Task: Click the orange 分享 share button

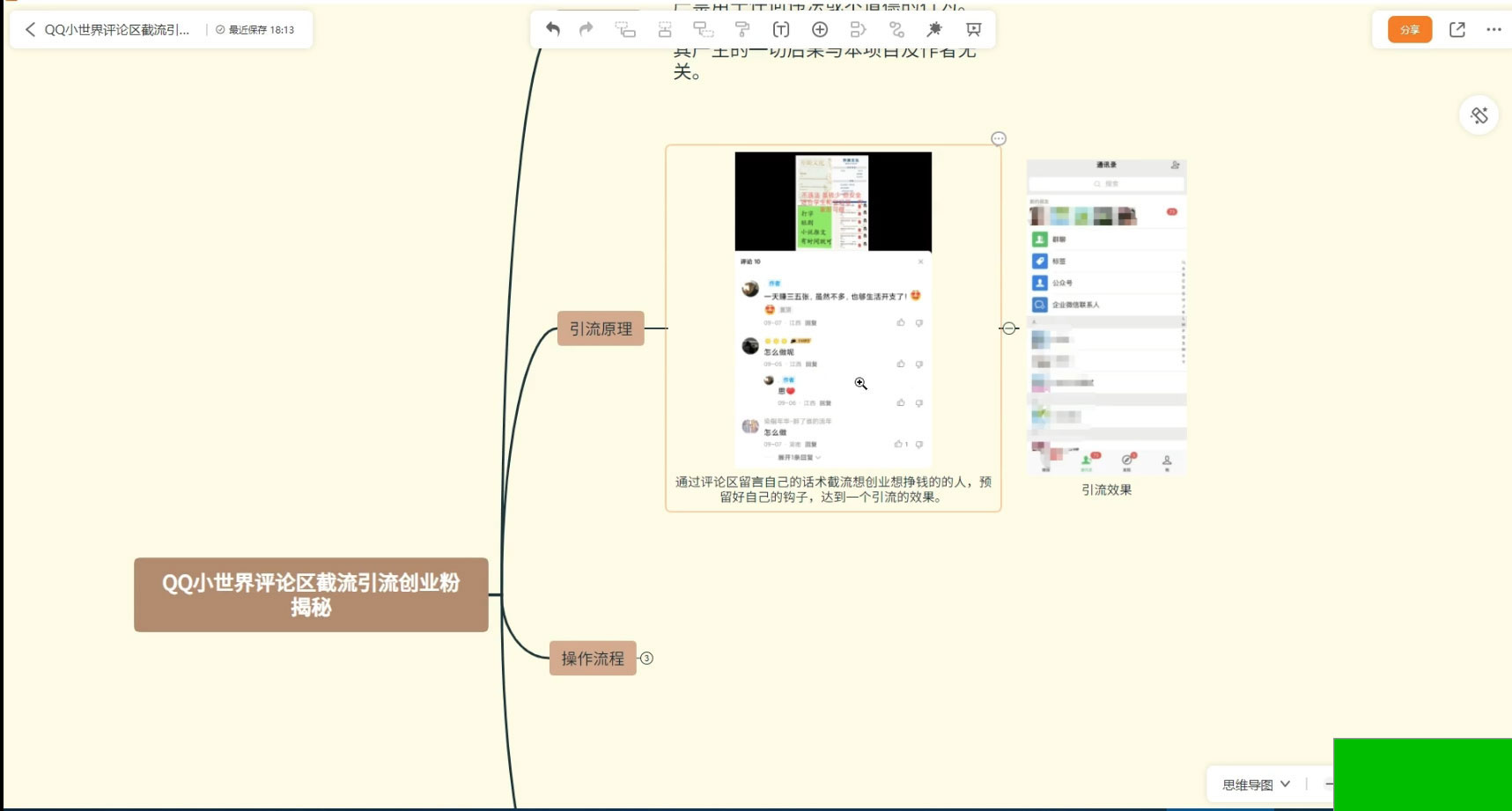Action: point(1410,29)
